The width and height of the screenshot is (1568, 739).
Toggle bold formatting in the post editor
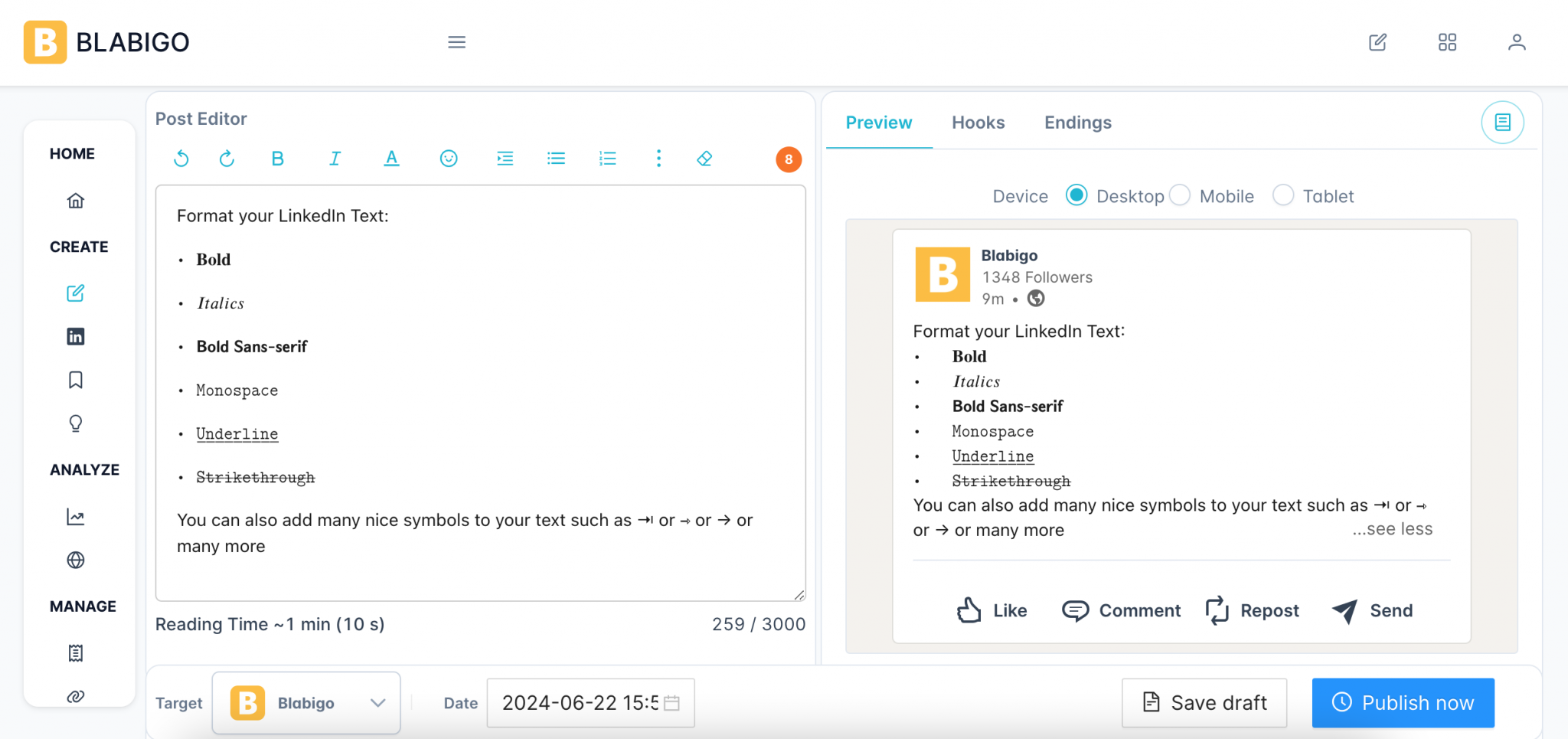click(x=278, y=159)
